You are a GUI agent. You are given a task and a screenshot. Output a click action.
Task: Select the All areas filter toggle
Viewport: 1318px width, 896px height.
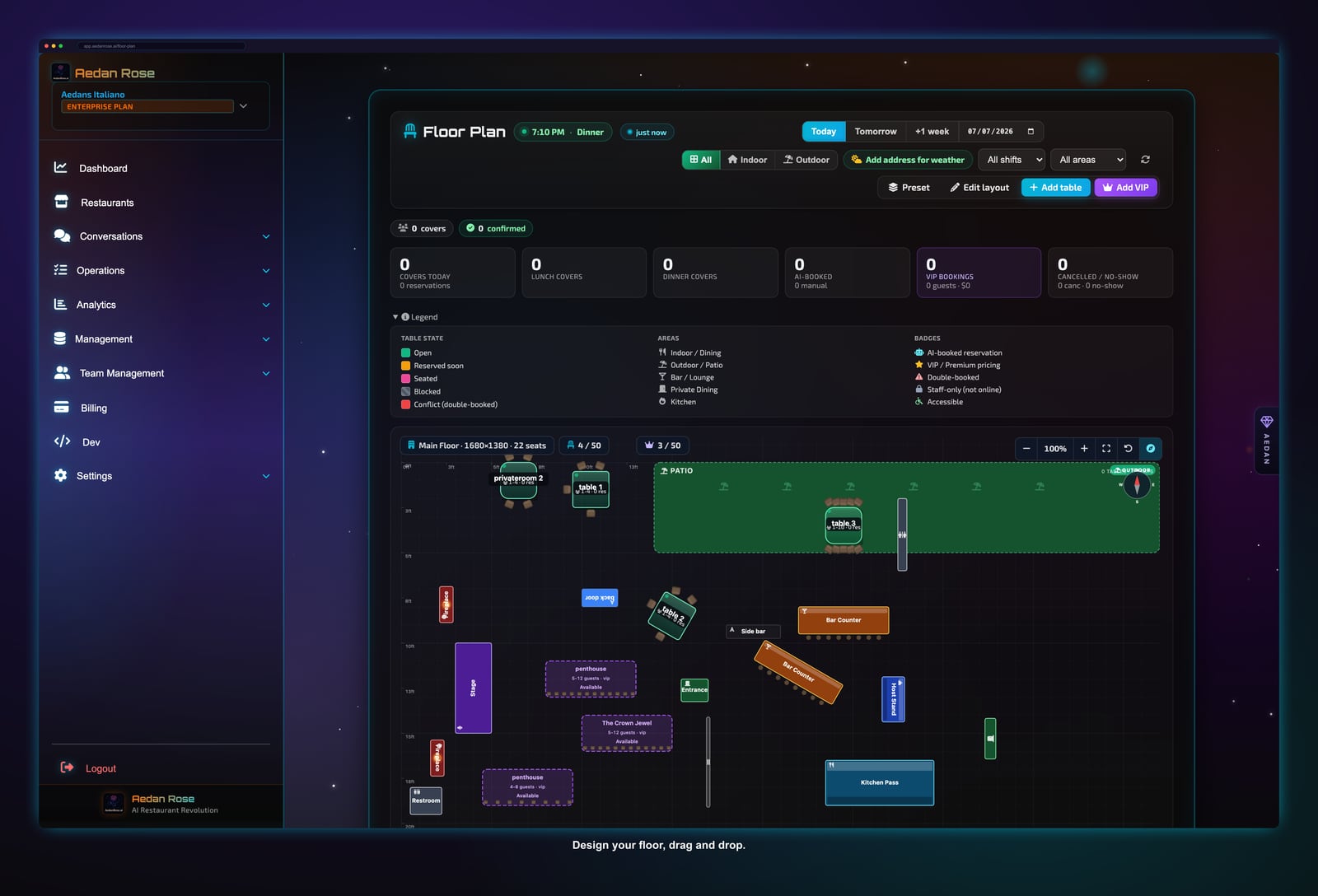tap(701, 160)
